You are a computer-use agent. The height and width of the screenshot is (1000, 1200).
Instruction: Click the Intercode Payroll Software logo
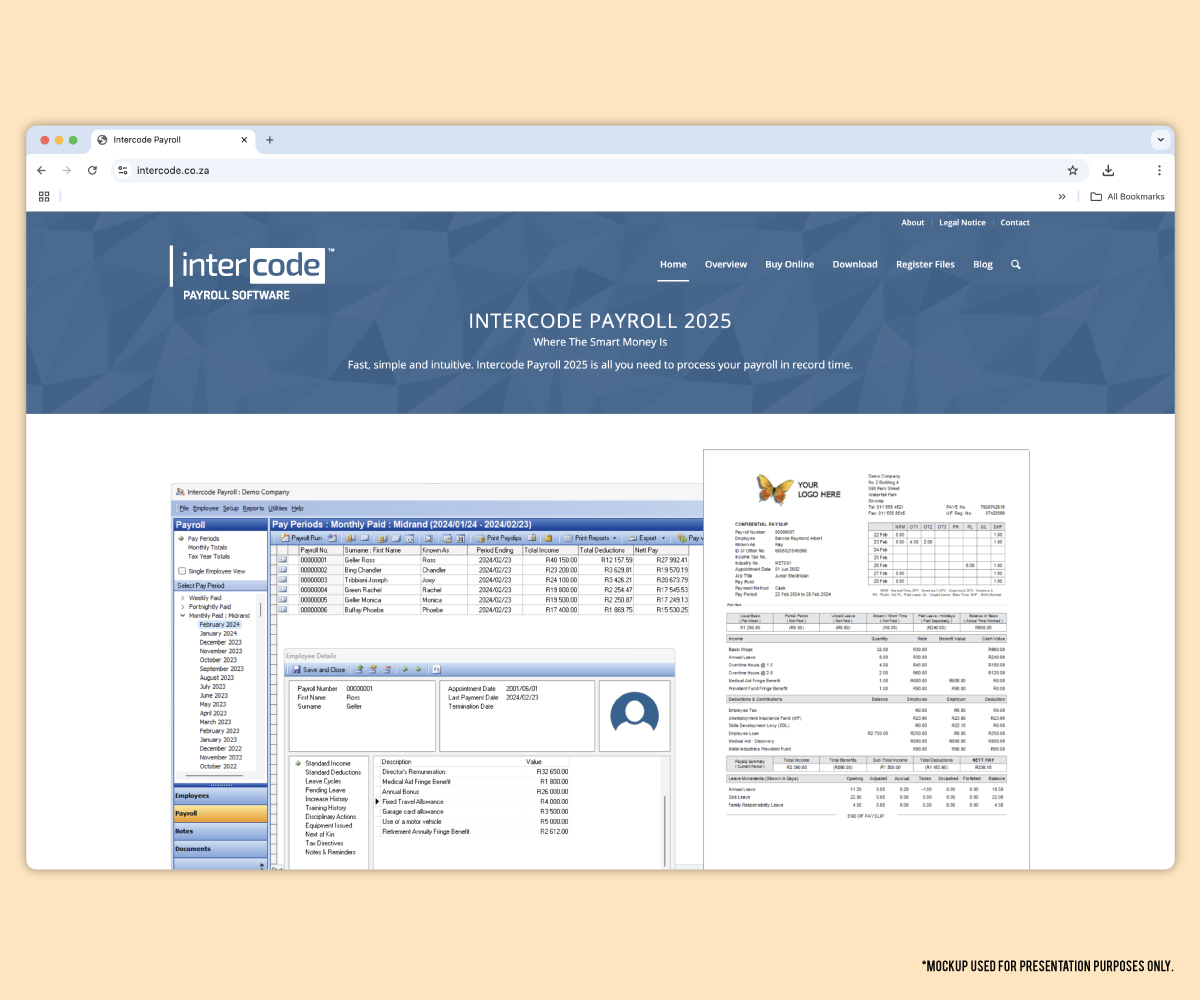[x=252, y=273]
